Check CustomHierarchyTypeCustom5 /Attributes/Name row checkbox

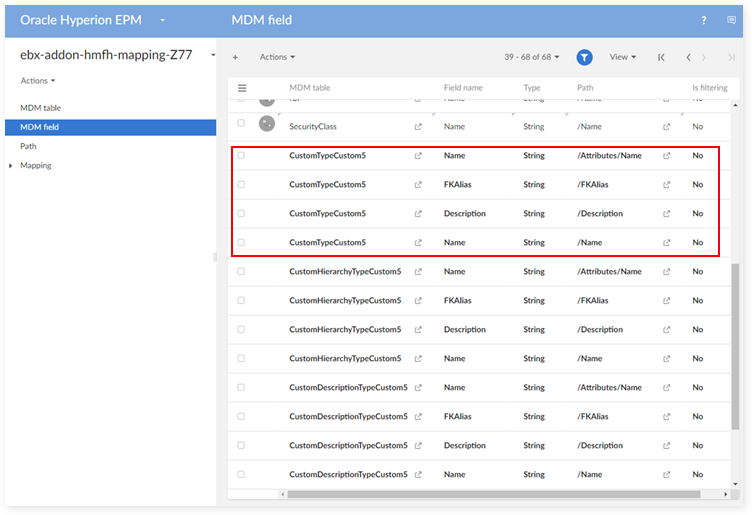click(x=241, y=271)
